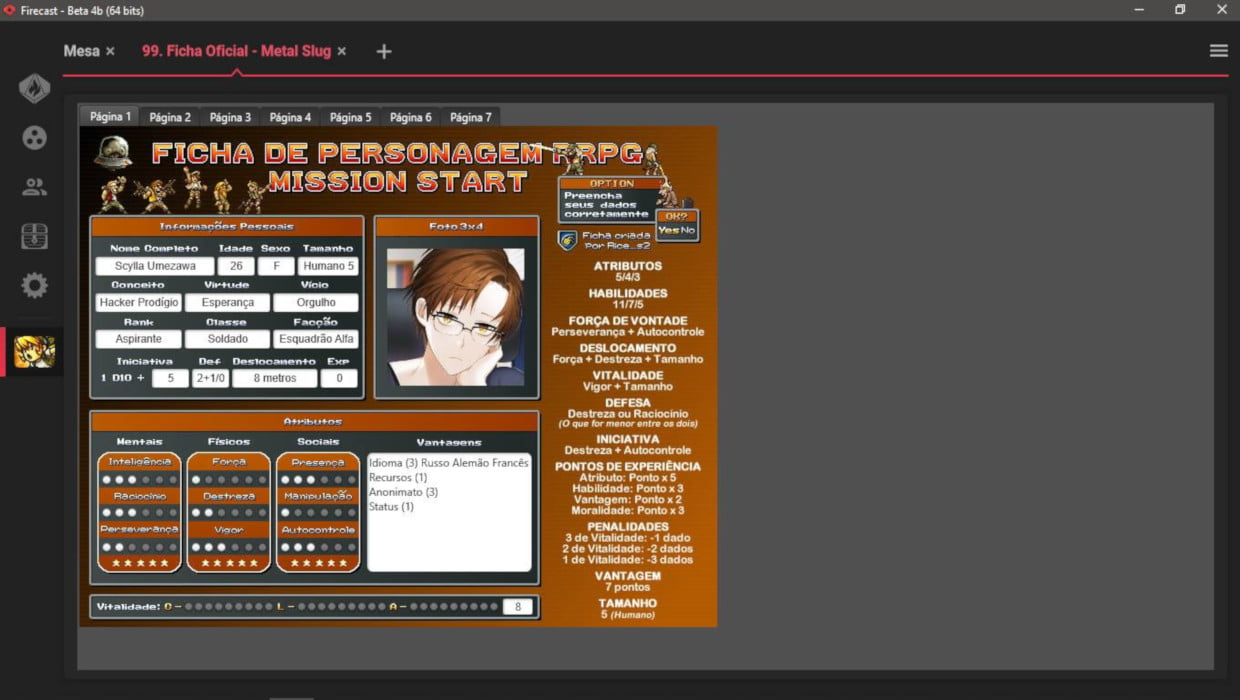Click the Deslocamento field showing 8 metros
The height and width of the screenshot is (700, 1240).
tap(274, 378)
